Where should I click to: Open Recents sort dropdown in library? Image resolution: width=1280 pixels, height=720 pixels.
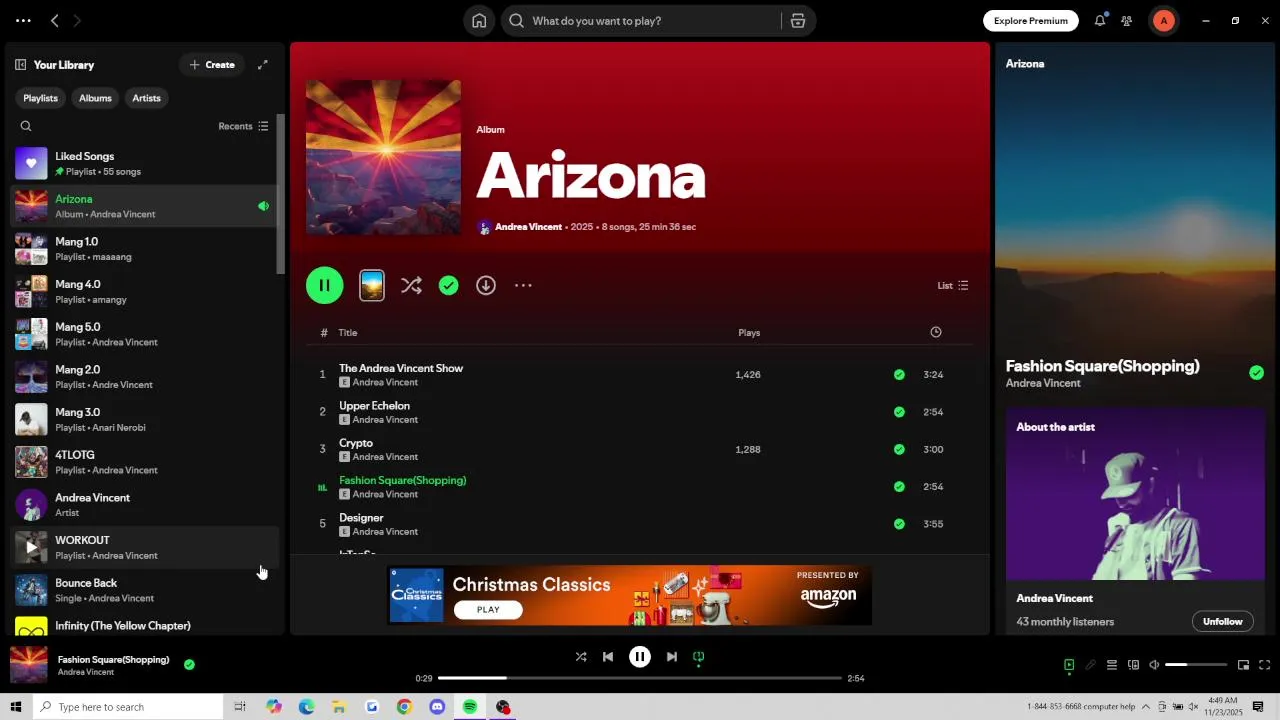pos(243,126)
